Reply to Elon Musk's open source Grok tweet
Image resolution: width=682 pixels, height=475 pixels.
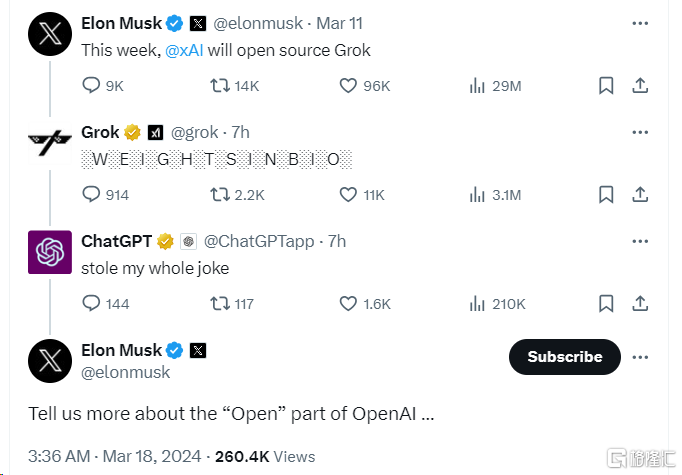[x=91, y=86]
